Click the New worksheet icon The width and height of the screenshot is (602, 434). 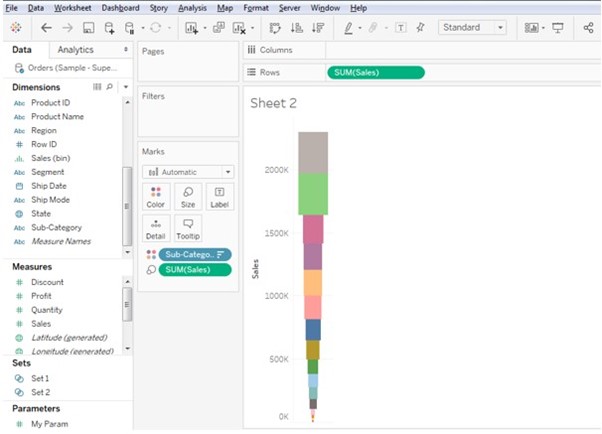(x=191, y=28)
